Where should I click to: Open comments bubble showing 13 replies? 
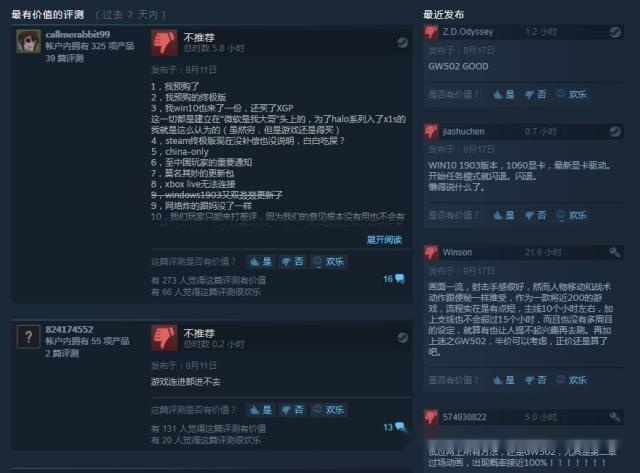point(394,427)
